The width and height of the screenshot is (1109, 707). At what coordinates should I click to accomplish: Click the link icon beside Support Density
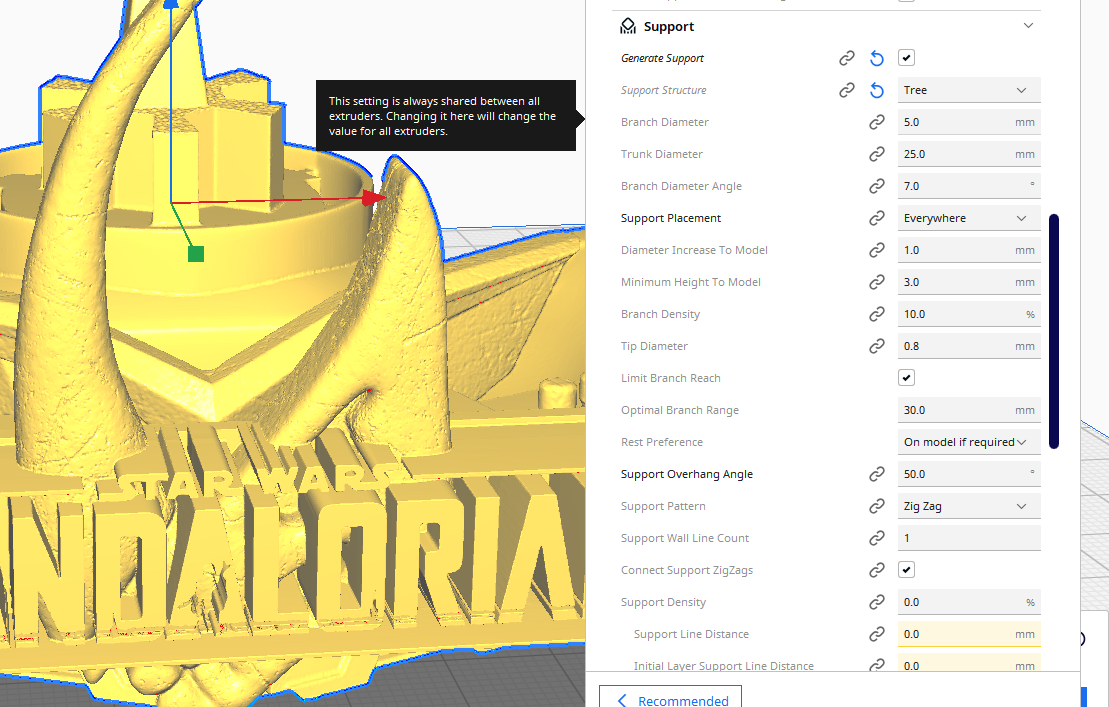point(877,601)
